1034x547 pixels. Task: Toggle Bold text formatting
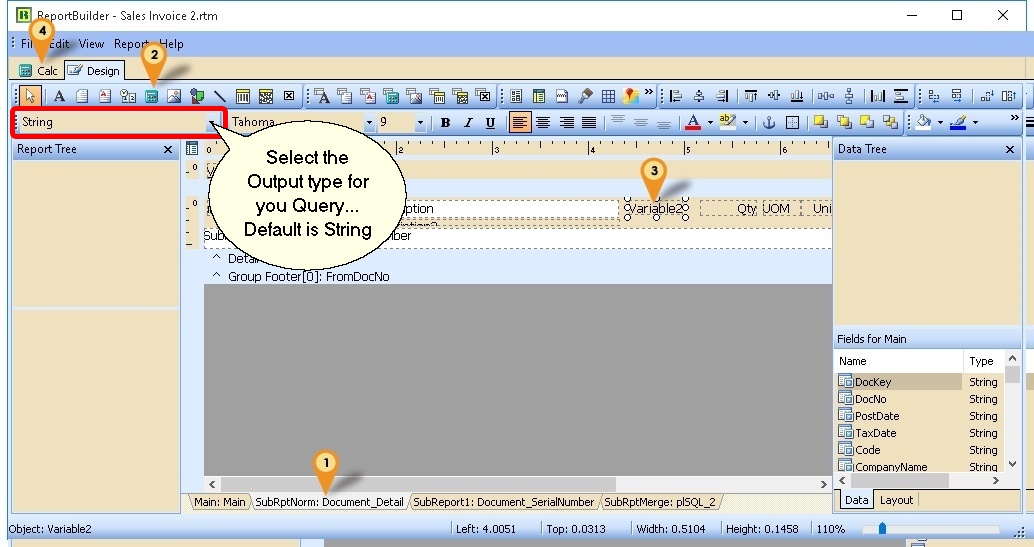(445, 123)
